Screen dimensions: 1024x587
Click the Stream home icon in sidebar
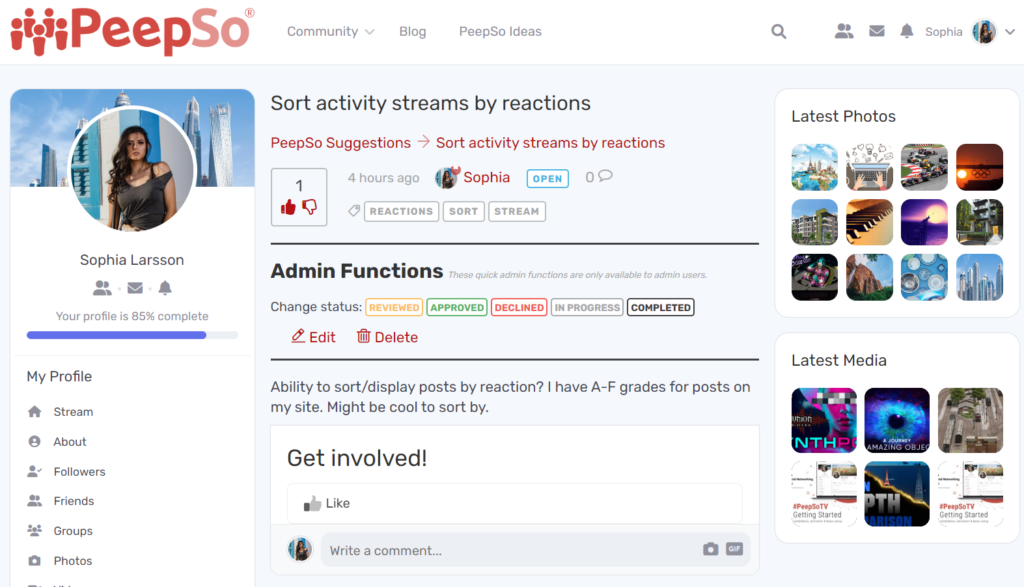tap(35, 411)
